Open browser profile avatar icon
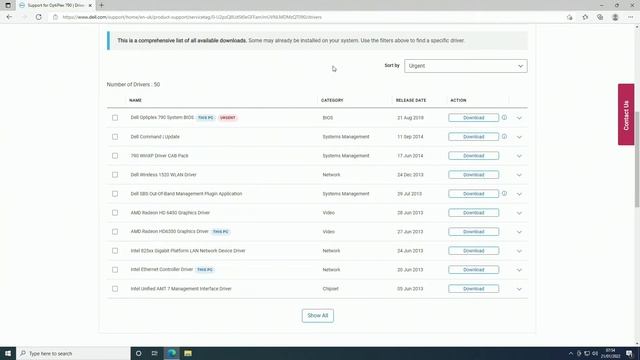640x360 pixels. 615,17
